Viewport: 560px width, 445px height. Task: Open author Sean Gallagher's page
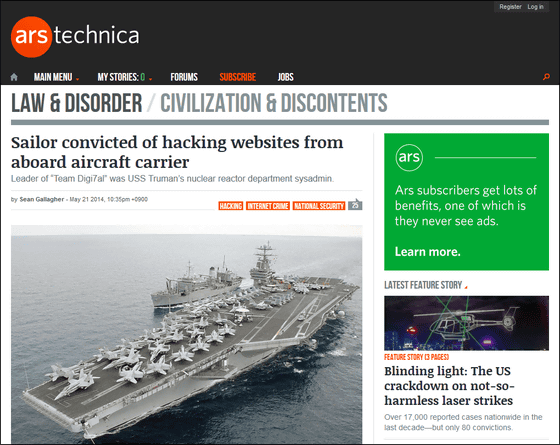tap(42, 199)
